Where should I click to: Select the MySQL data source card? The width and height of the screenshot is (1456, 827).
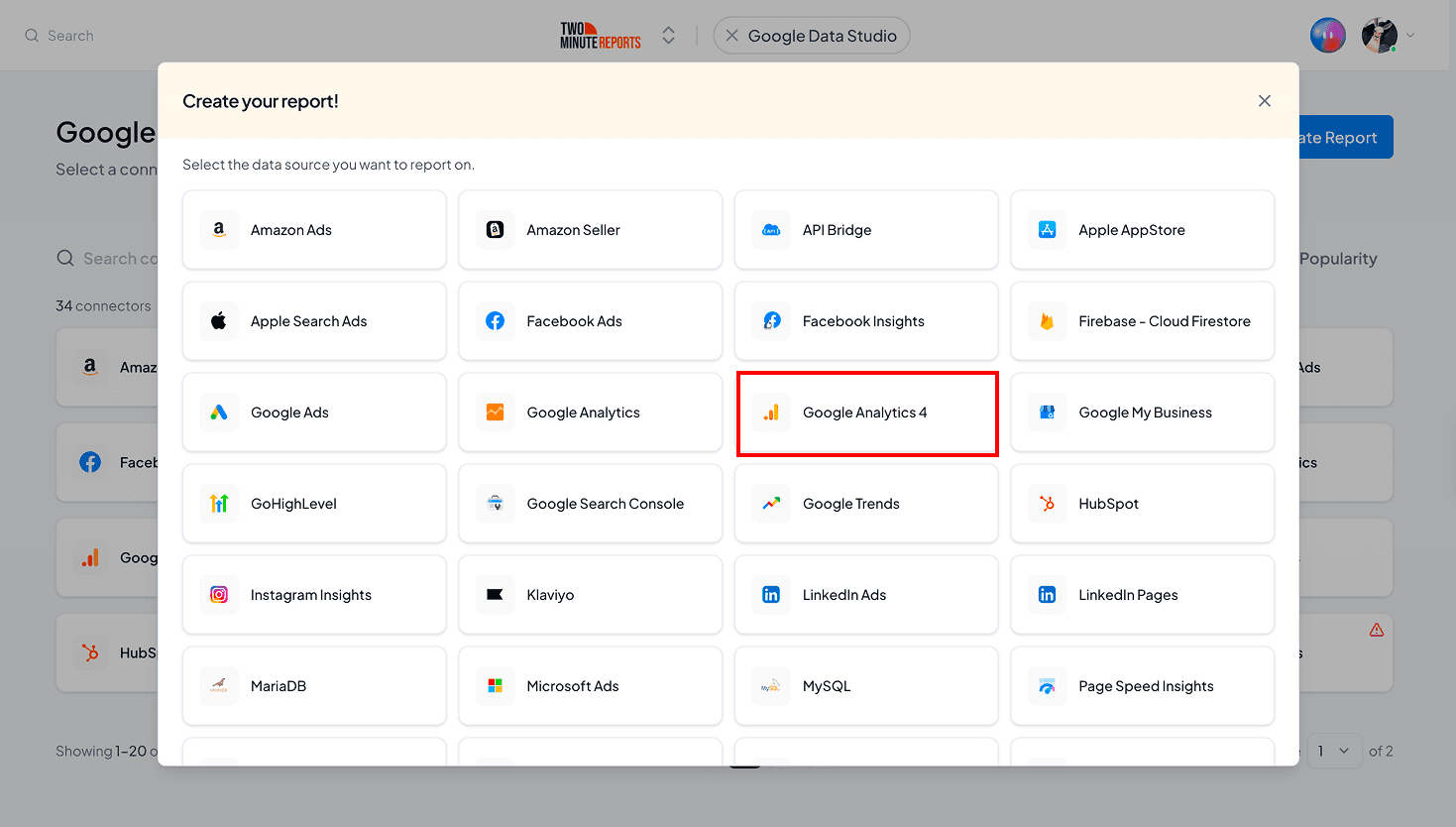866,686
